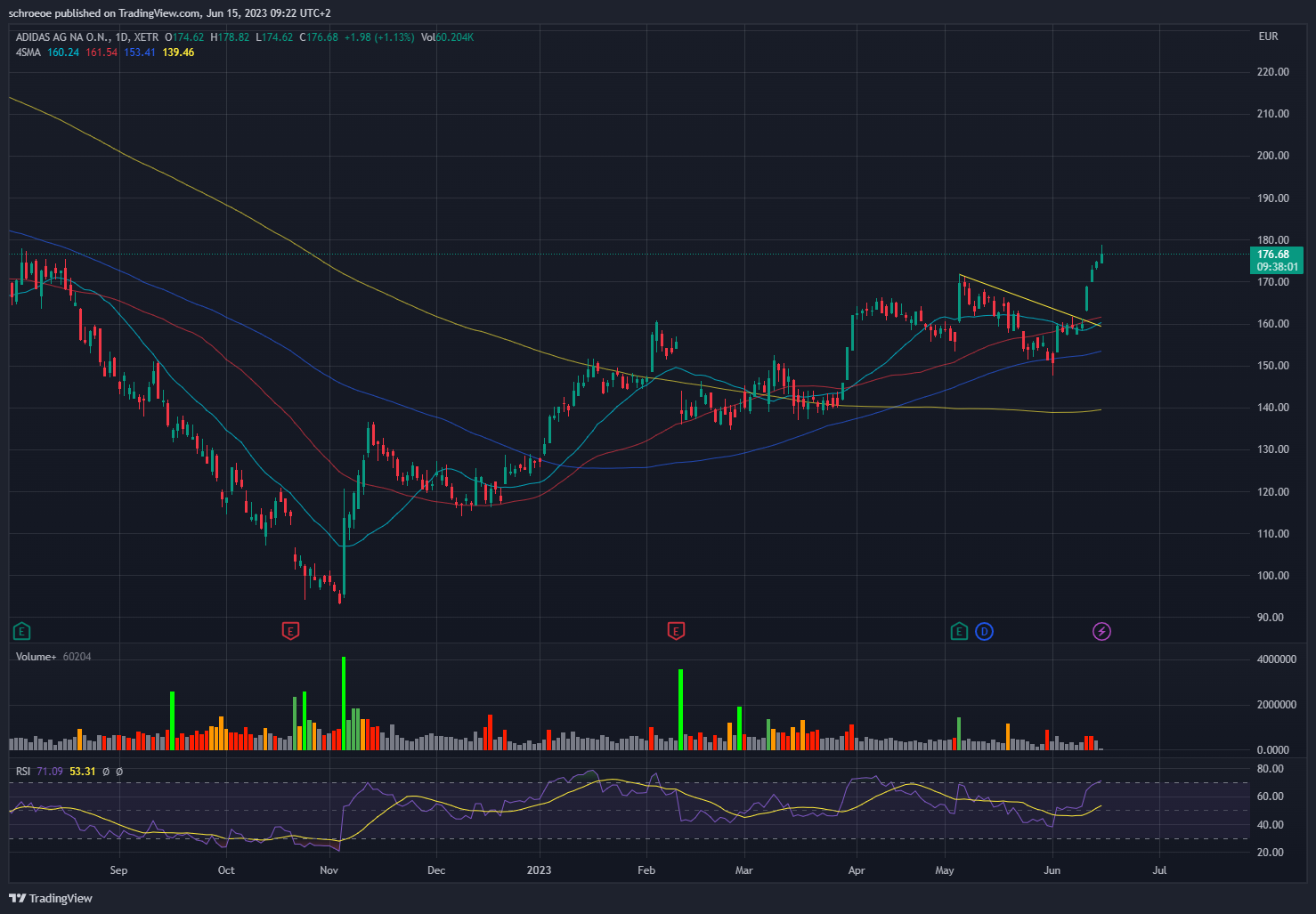
Task: Click the TradingView logo
Action: point(51,898)
